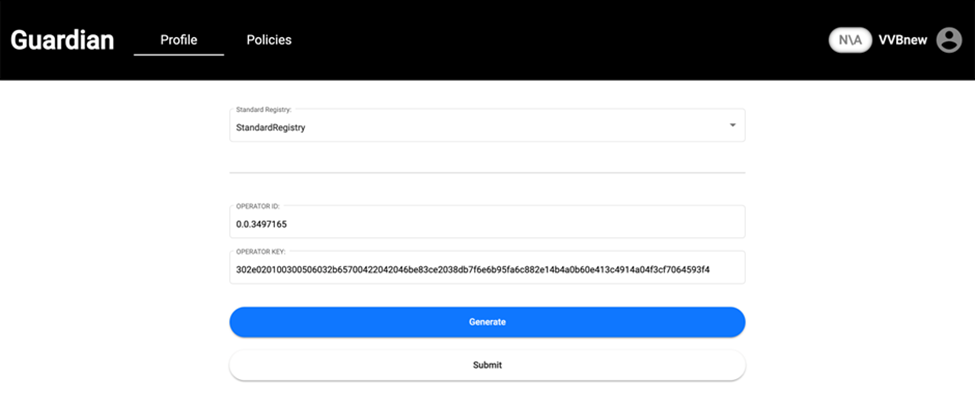Open the Profile tab
The height and width of the screenshot is (404, 975).
tap(179, 40)
